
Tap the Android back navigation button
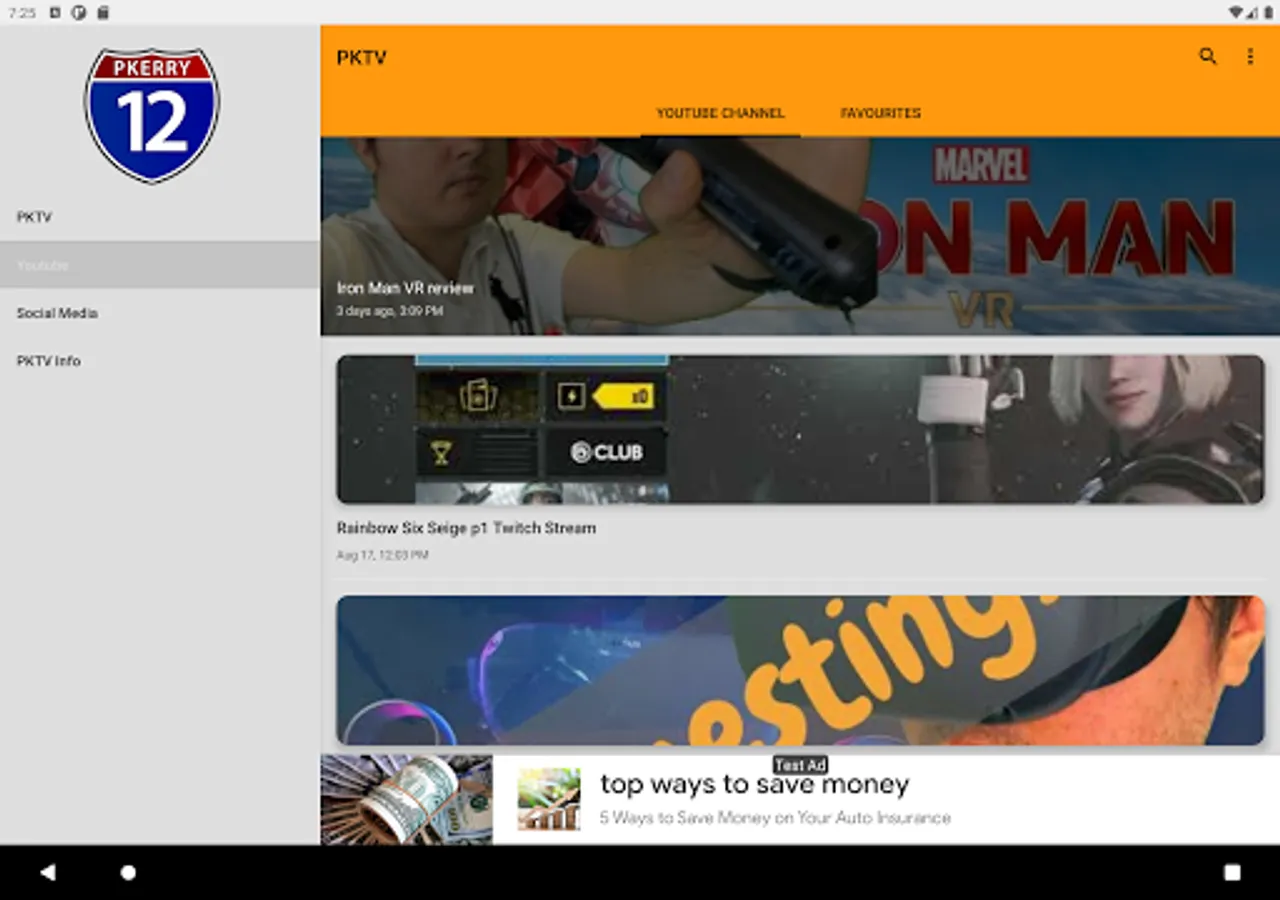click(47, 872)
